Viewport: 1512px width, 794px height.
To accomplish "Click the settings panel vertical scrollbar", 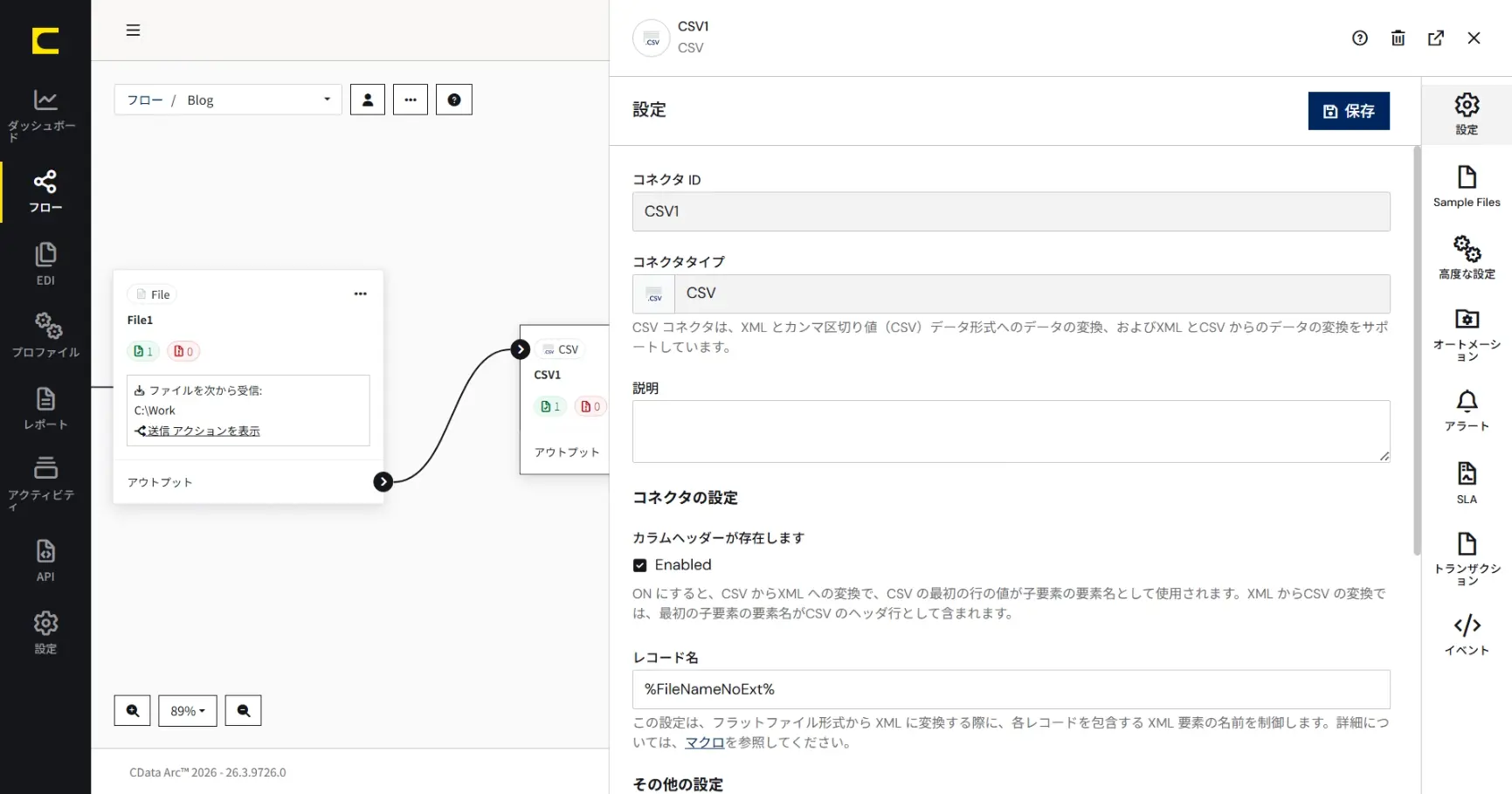I will (1417, 349).
